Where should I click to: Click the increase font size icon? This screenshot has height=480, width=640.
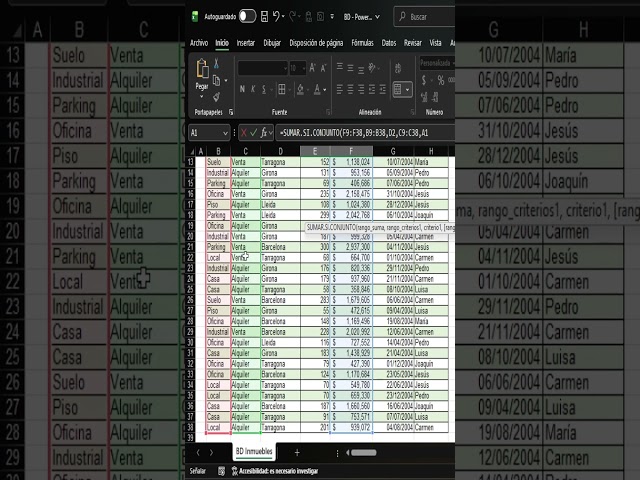(x=312, y=68)
